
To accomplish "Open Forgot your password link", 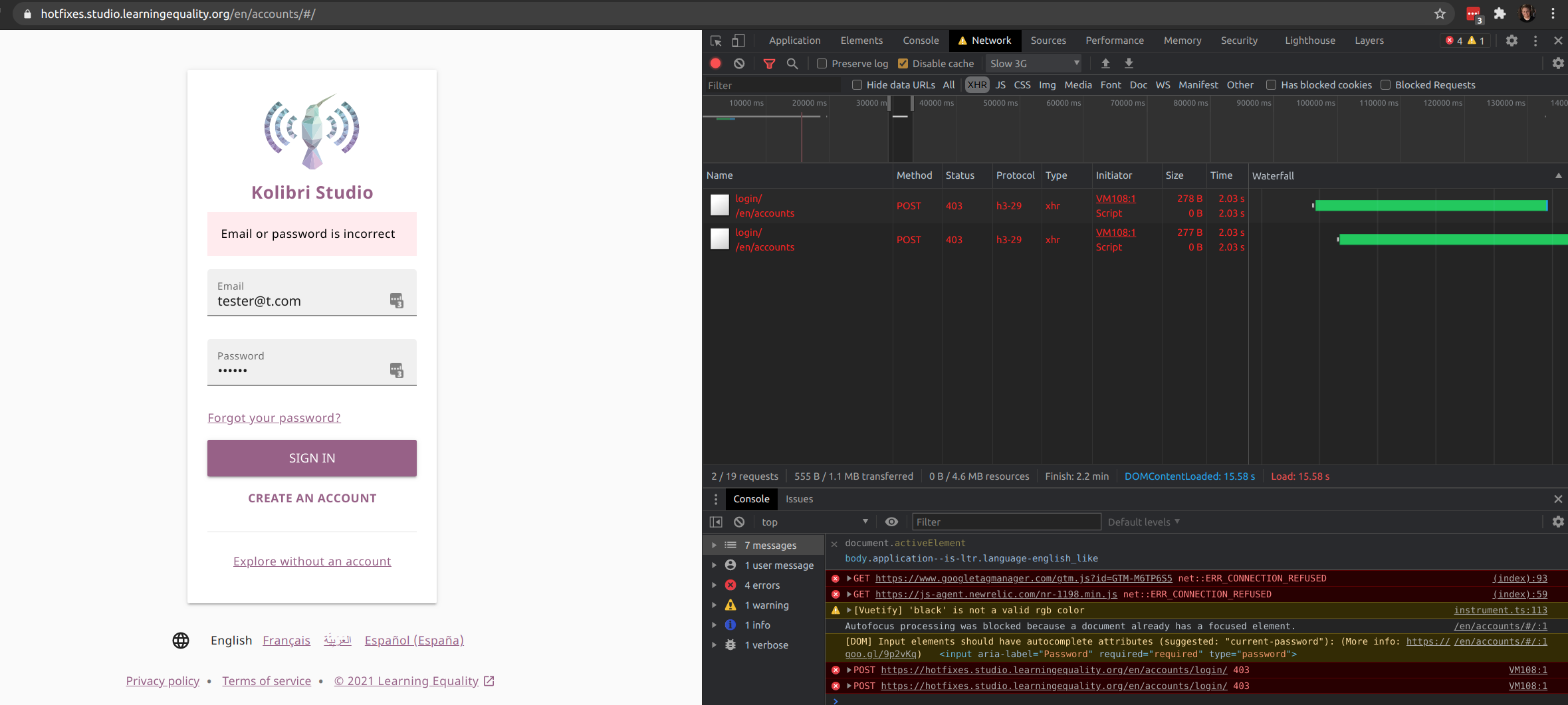I will (x=274, y=418).
